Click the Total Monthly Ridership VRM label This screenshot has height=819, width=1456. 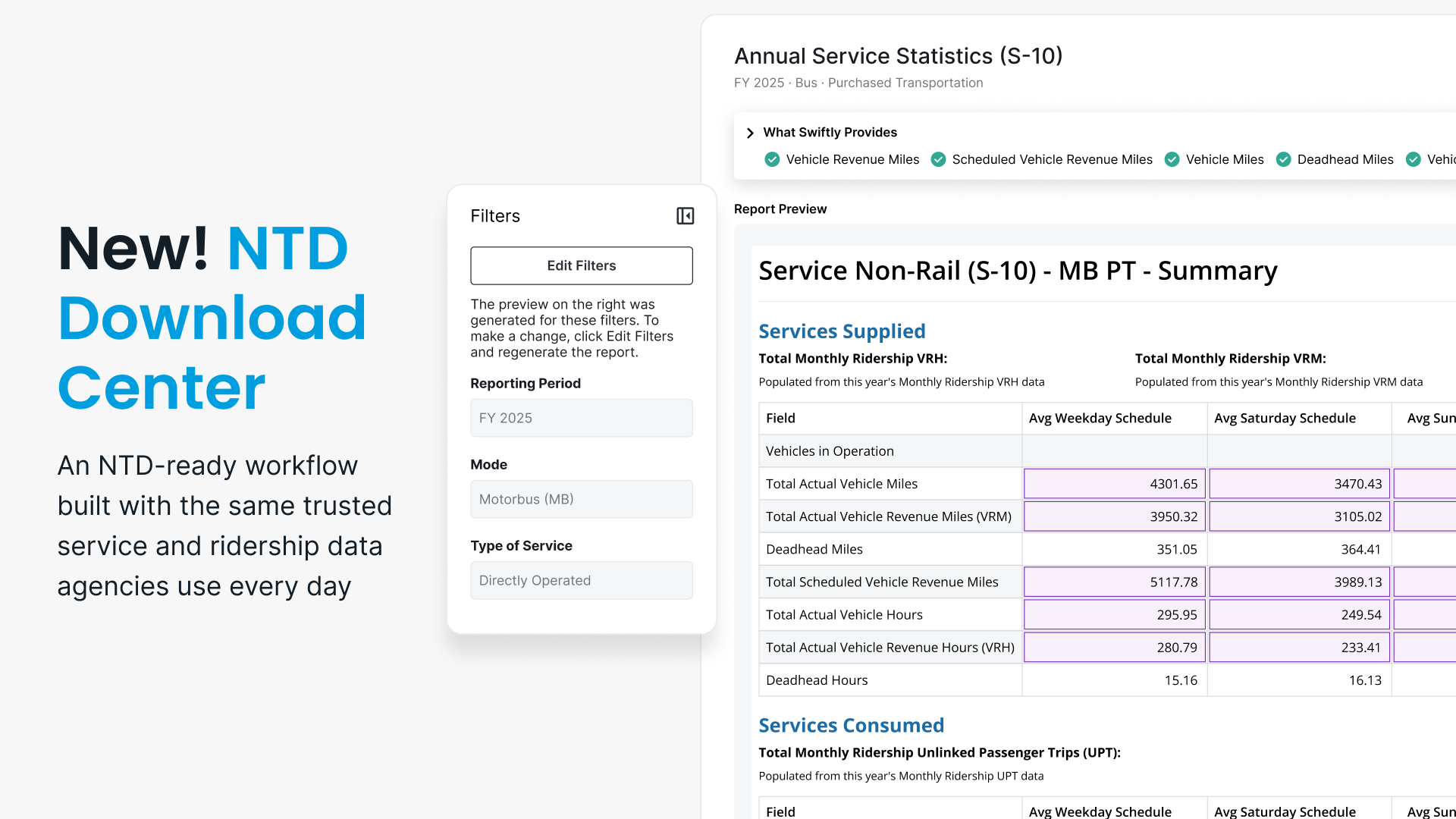coord(1230,359)
